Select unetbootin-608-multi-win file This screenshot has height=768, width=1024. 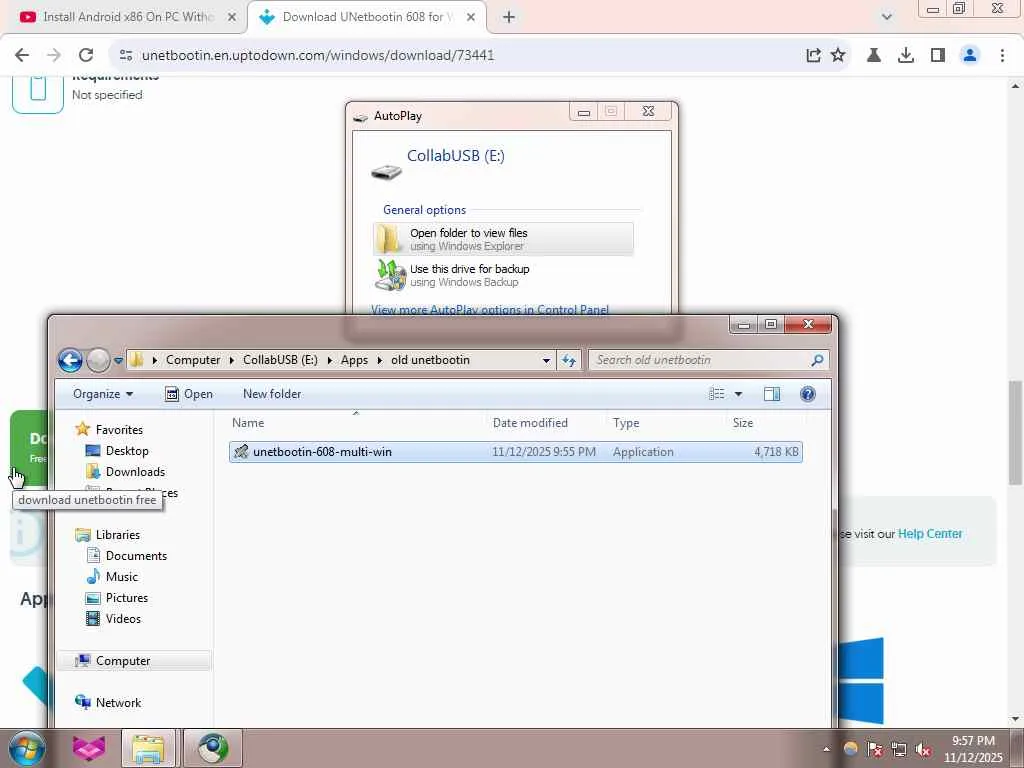pos(515,452)
